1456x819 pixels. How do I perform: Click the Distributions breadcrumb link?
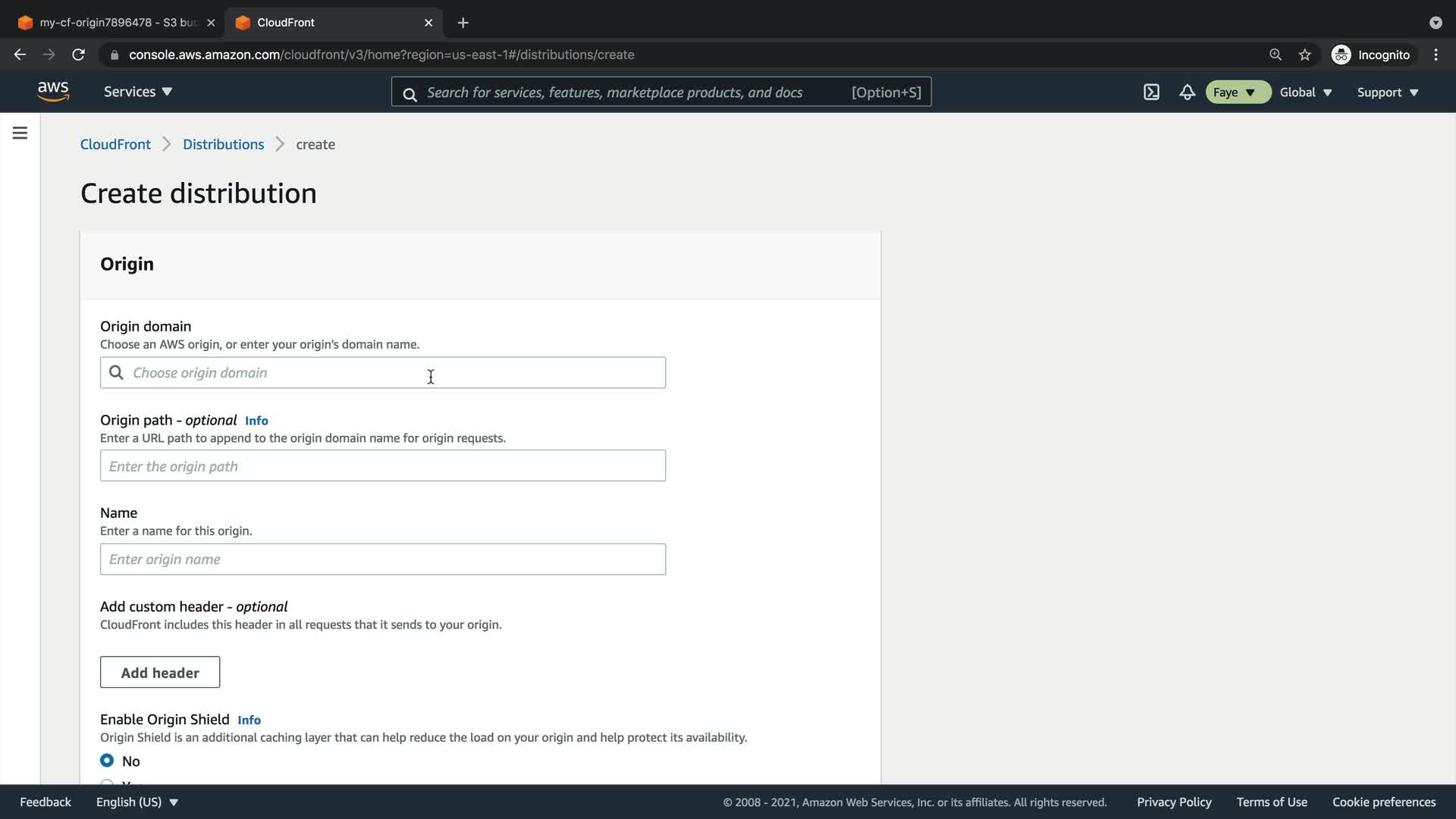point(223,144)
